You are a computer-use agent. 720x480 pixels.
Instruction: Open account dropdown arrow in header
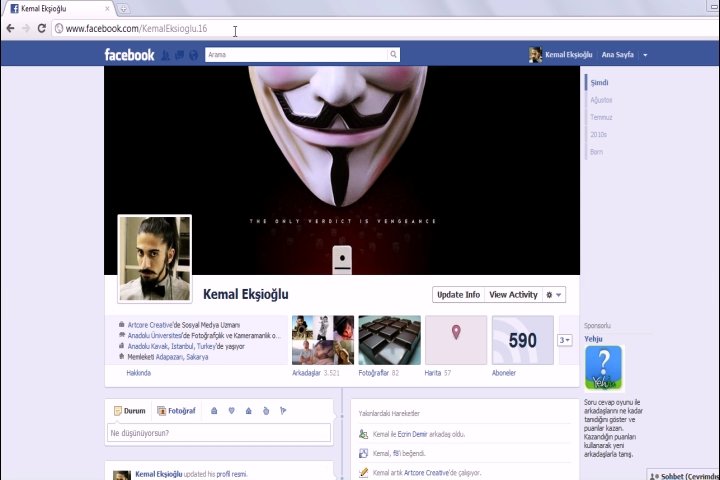click(x=645, y=55)
